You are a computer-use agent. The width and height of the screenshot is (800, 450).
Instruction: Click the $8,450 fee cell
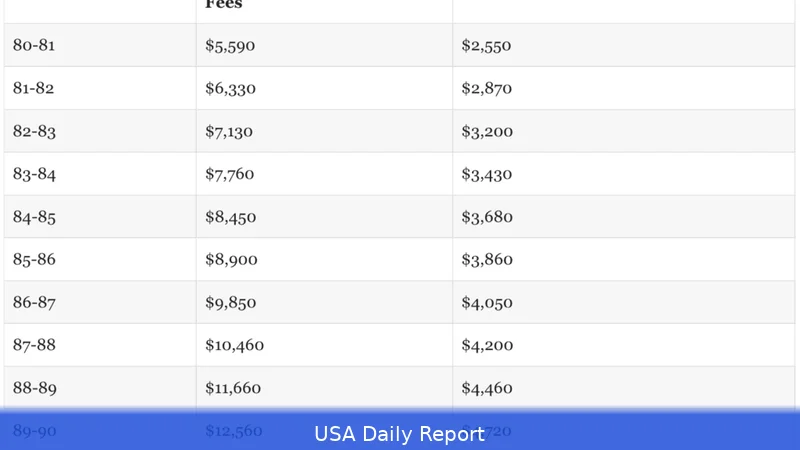[x=230, y=217]
